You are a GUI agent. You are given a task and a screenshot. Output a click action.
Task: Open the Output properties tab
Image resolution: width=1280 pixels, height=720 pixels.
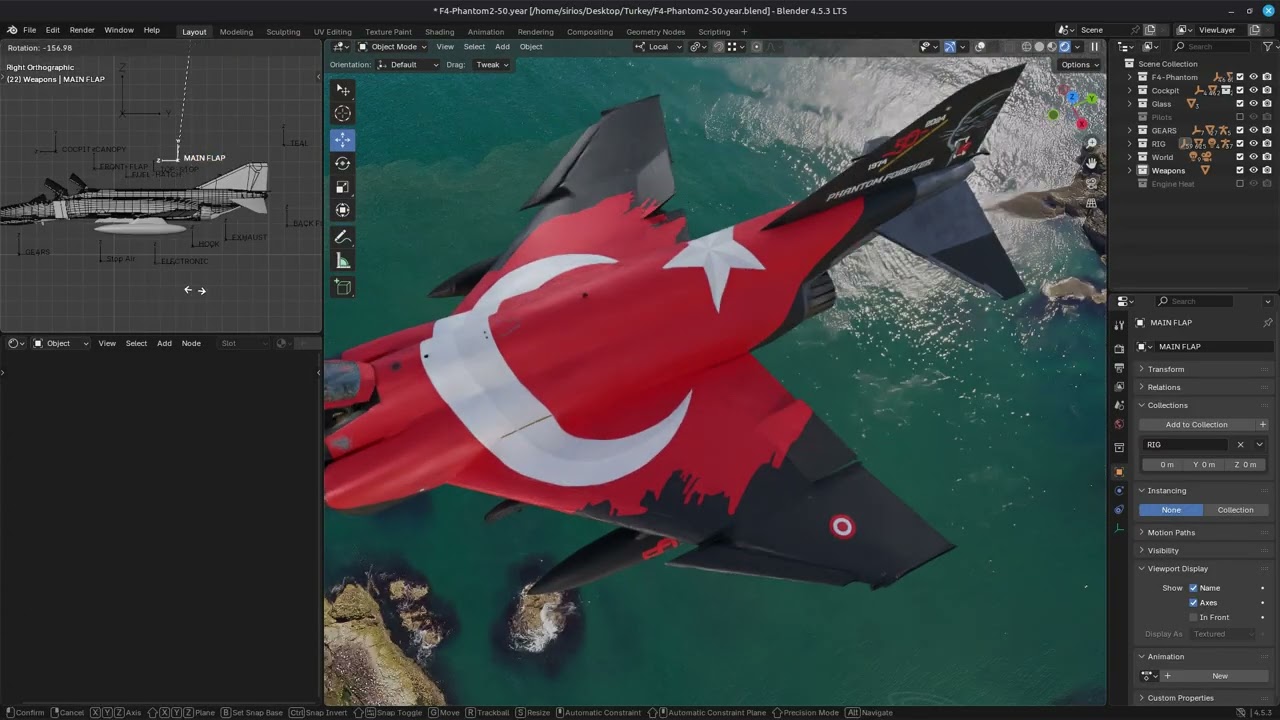[1119, 368]
